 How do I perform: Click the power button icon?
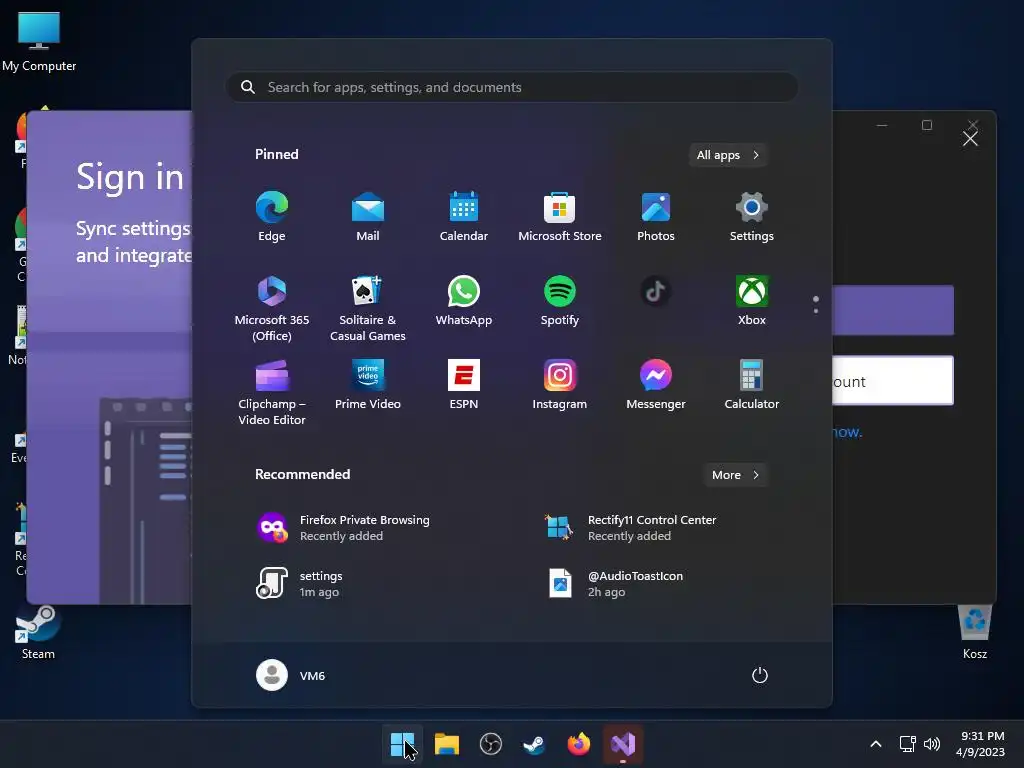[760, 675]
